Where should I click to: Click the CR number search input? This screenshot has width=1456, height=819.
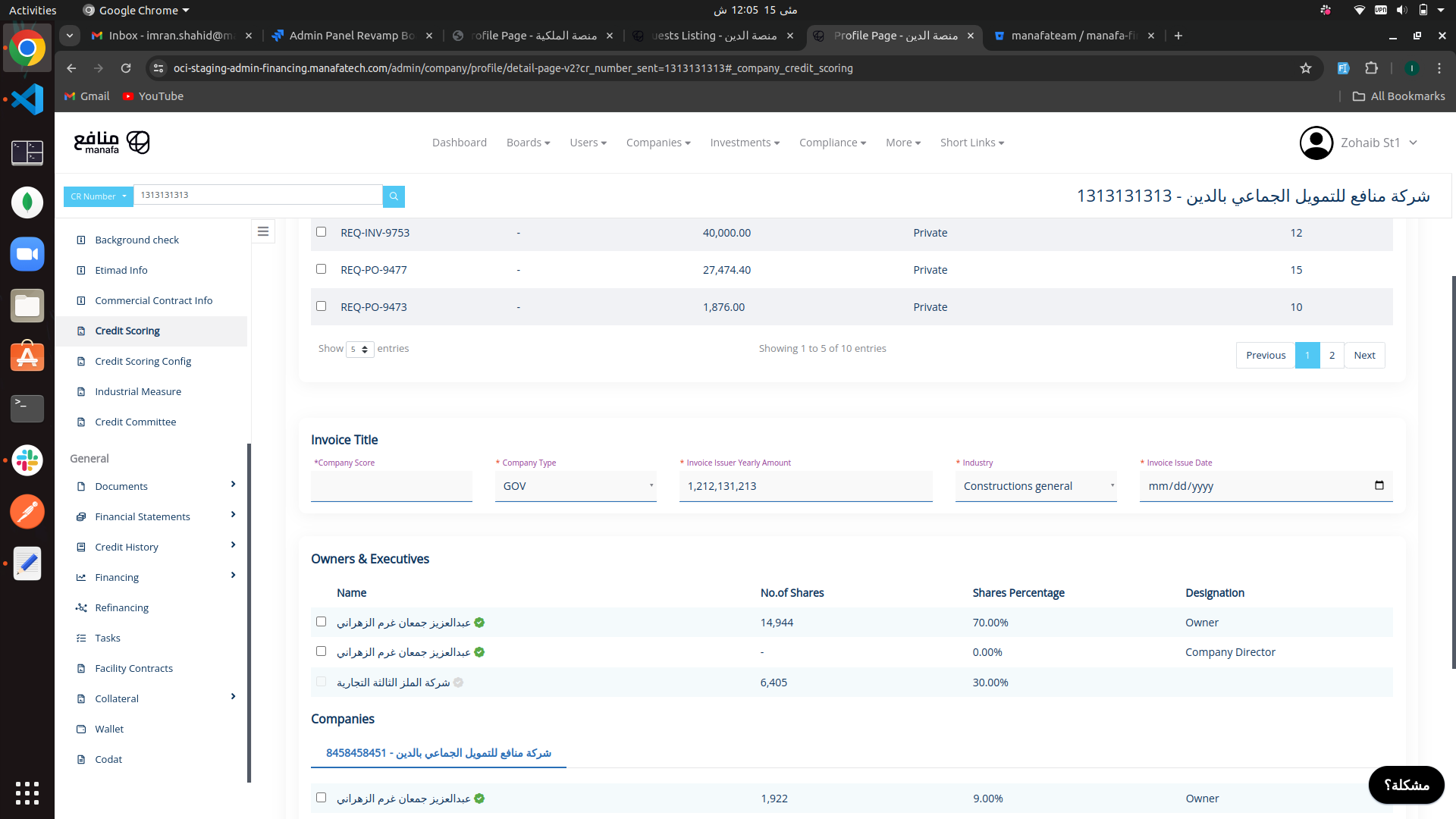[x=258, y=195]
